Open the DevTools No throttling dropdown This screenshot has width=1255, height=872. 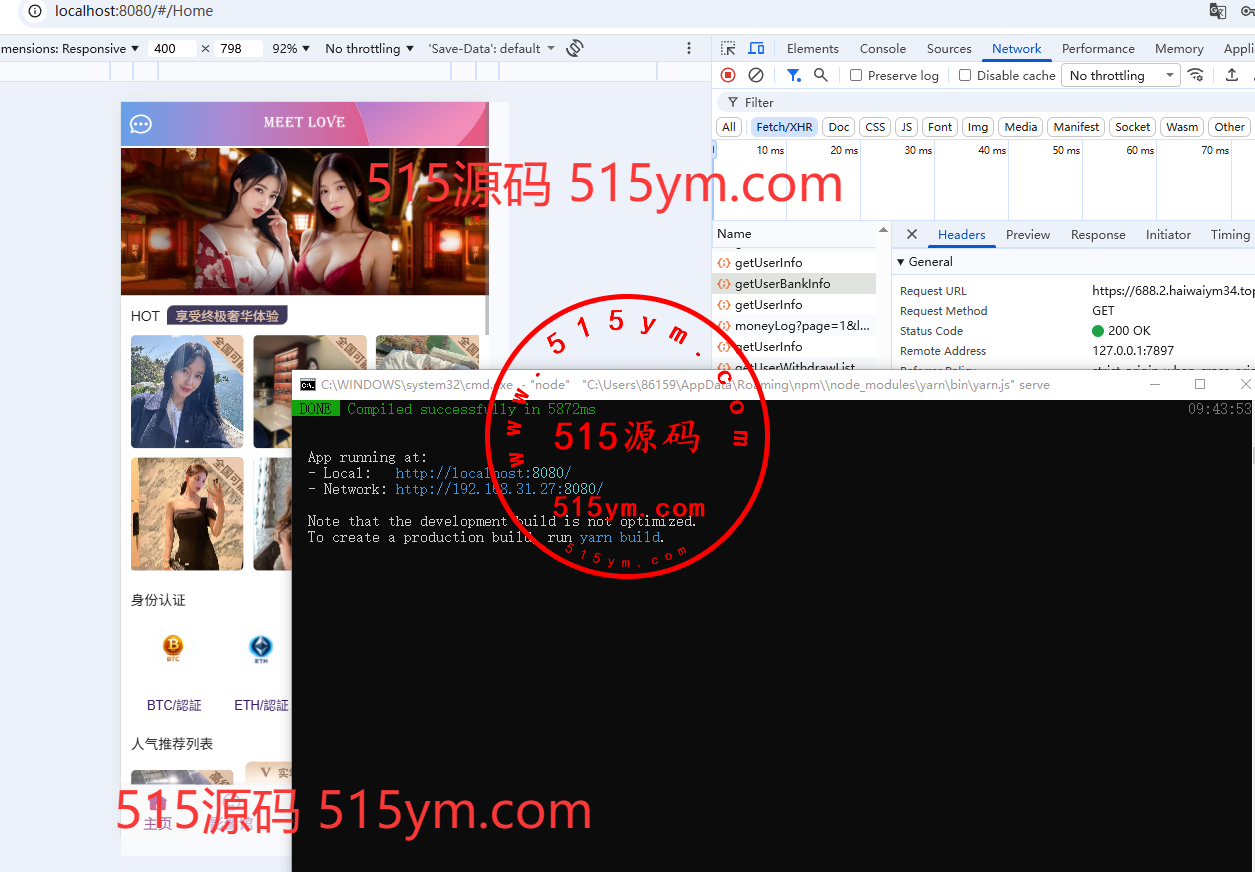pos(1120,75)
